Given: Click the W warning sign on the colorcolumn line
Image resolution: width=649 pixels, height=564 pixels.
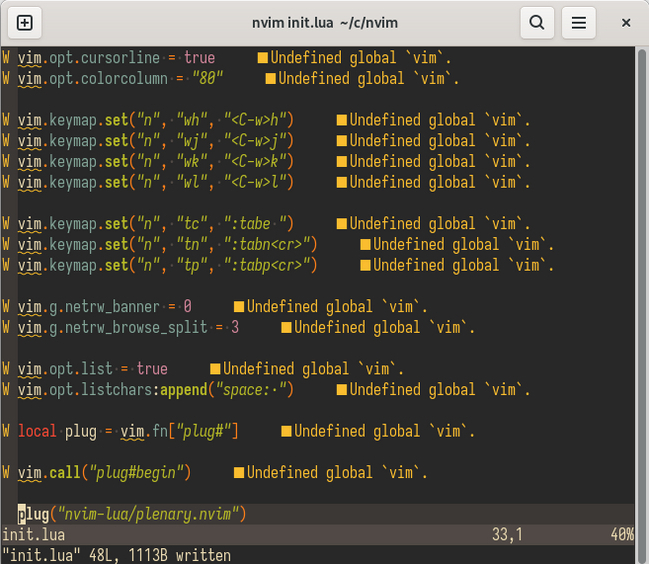Looking at the screenshot, I should click(x=6, y=78).
